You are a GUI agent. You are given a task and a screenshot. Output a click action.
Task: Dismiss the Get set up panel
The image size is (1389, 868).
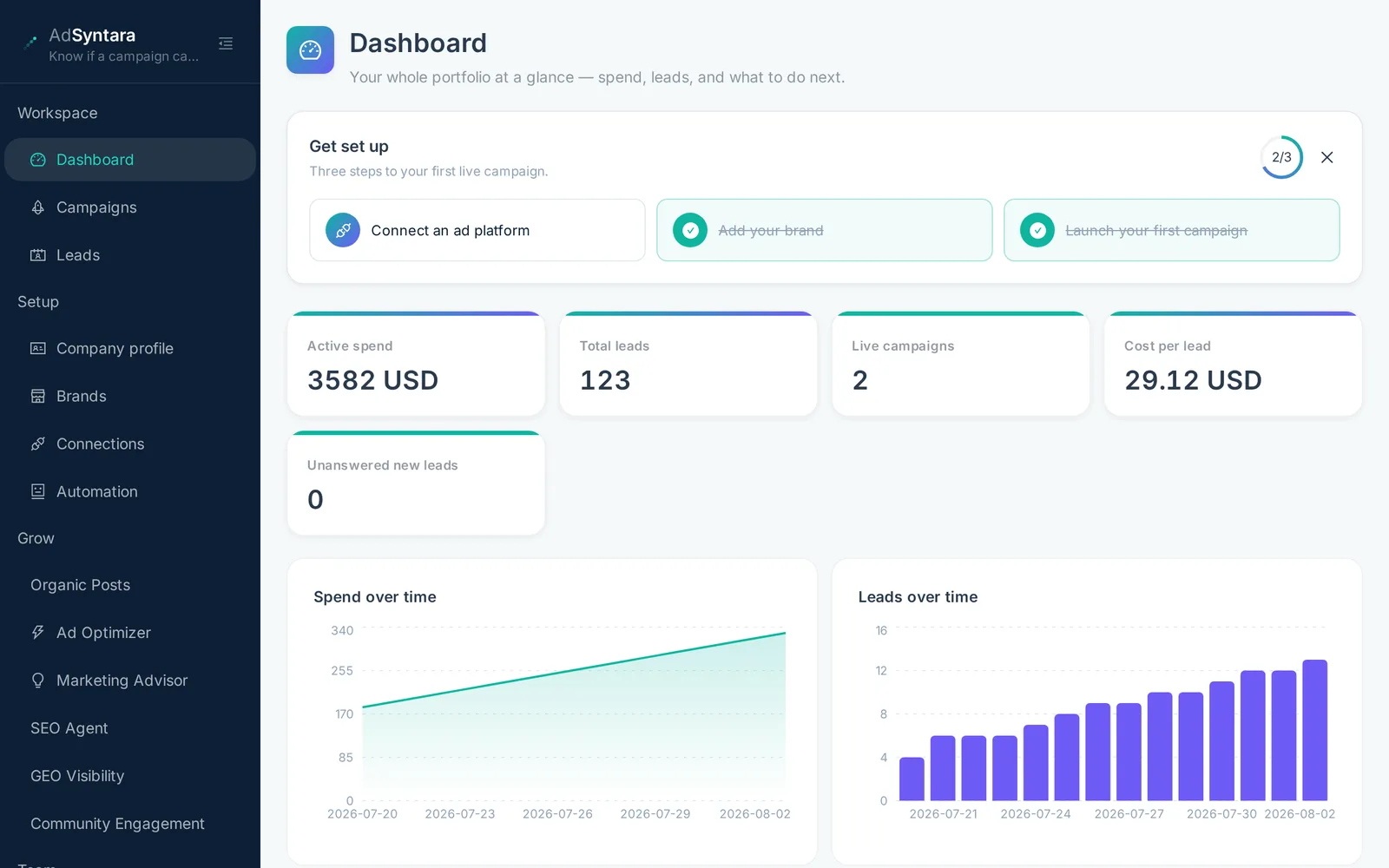(1327, 157)
